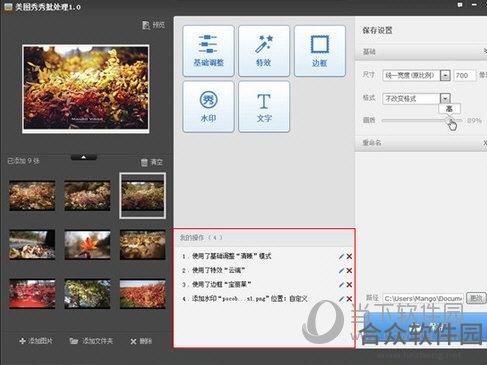
Task: Select the highlighted third thumbnail in top row
Action: [143, 195]
